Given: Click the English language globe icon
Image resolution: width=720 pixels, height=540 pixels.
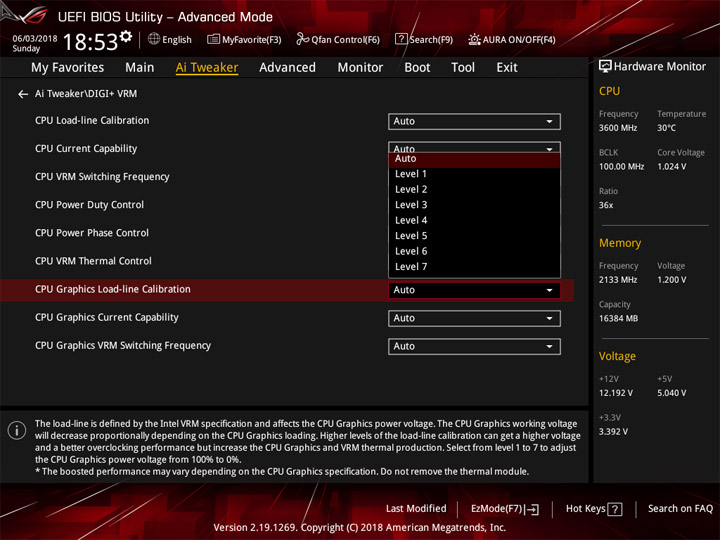Looking at the screenshot, I should [x=154, y=39].
